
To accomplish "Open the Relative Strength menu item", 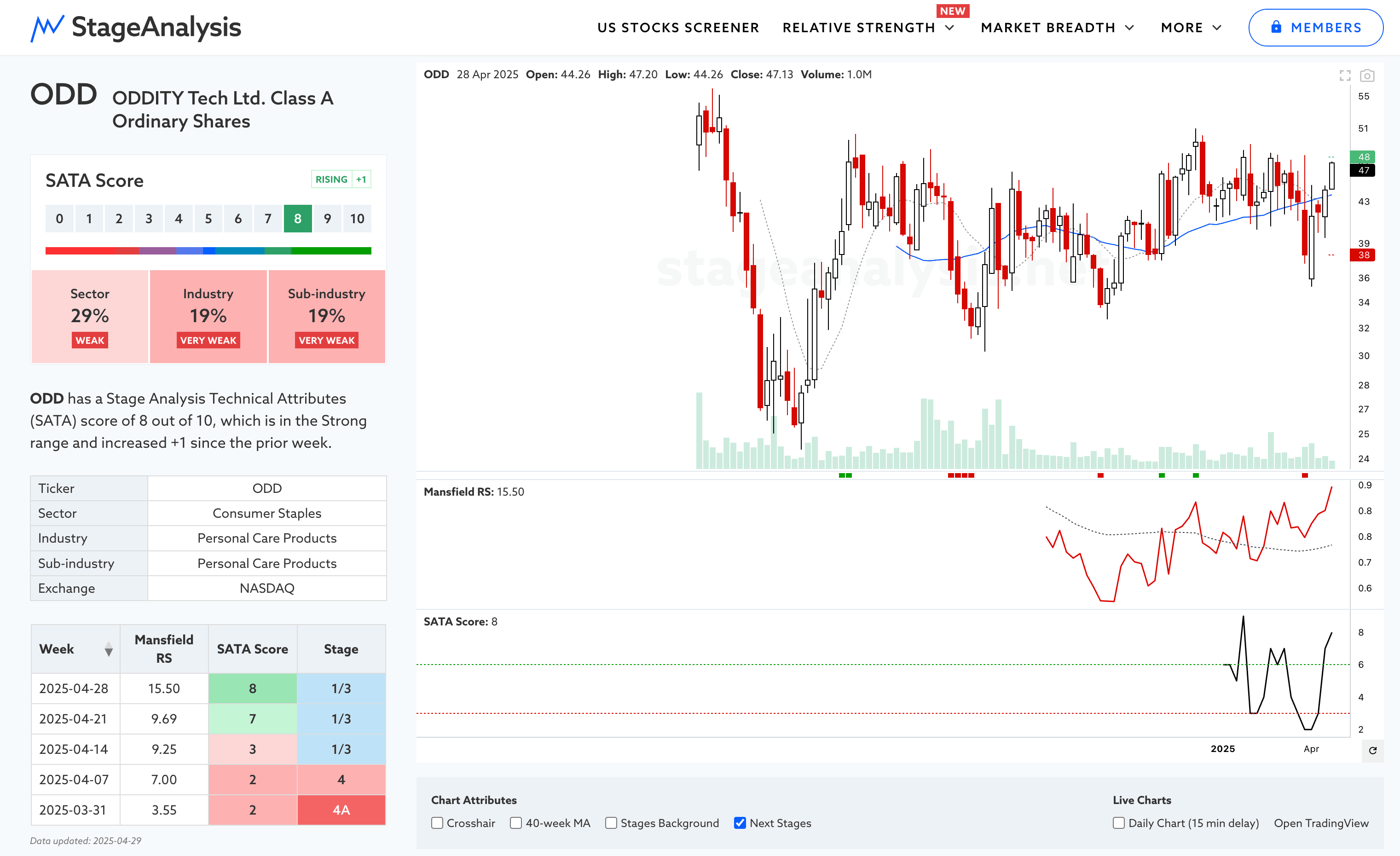I will pos(858,28).
